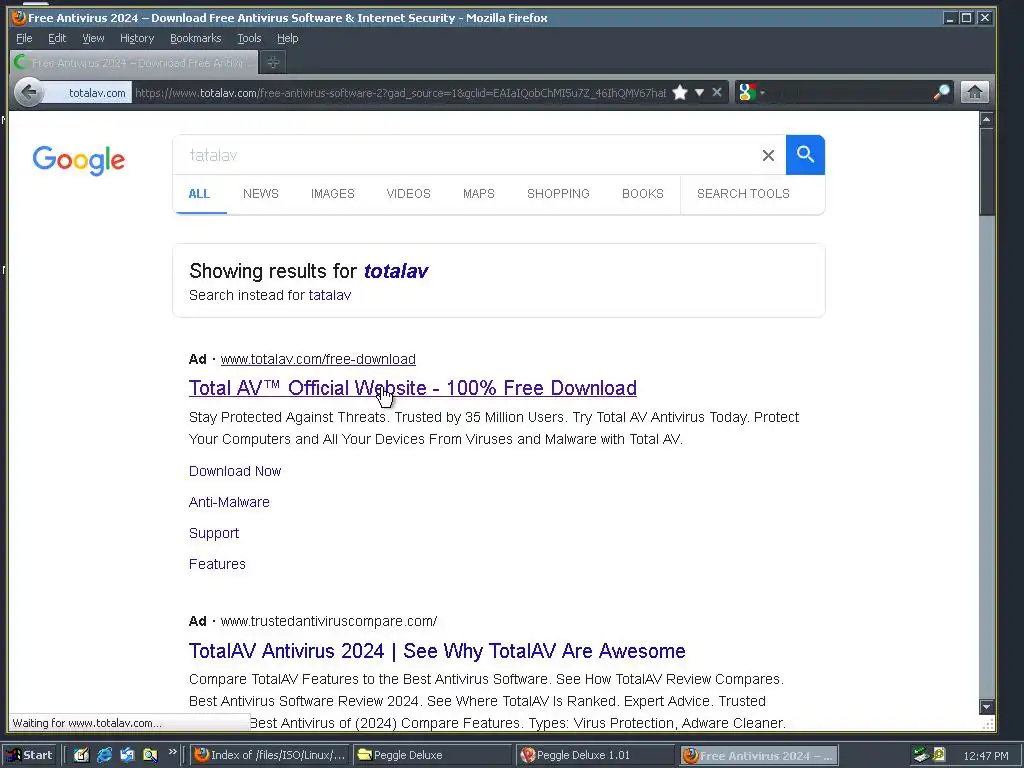
Task: Click the Free Antivirus 2024 taskbar button
Action: 758,756
